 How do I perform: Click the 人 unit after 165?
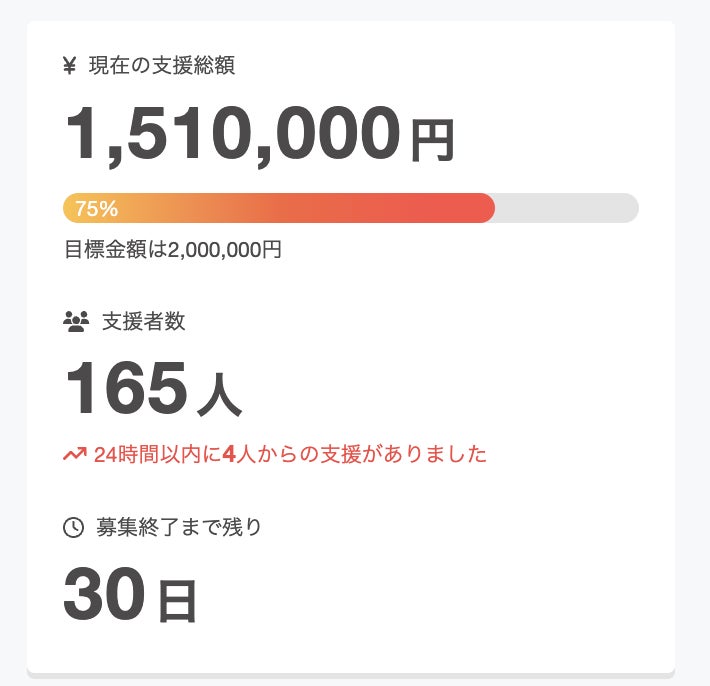pyautogui.click(x=219, y=395)
